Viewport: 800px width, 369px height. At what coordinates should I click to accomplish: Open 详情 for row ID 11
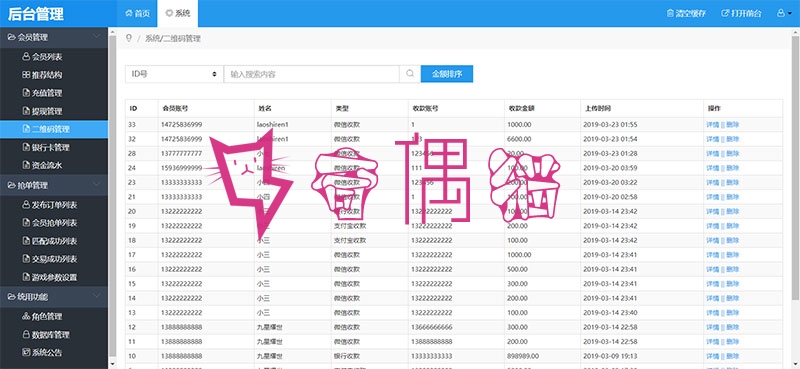pos(712,341)
